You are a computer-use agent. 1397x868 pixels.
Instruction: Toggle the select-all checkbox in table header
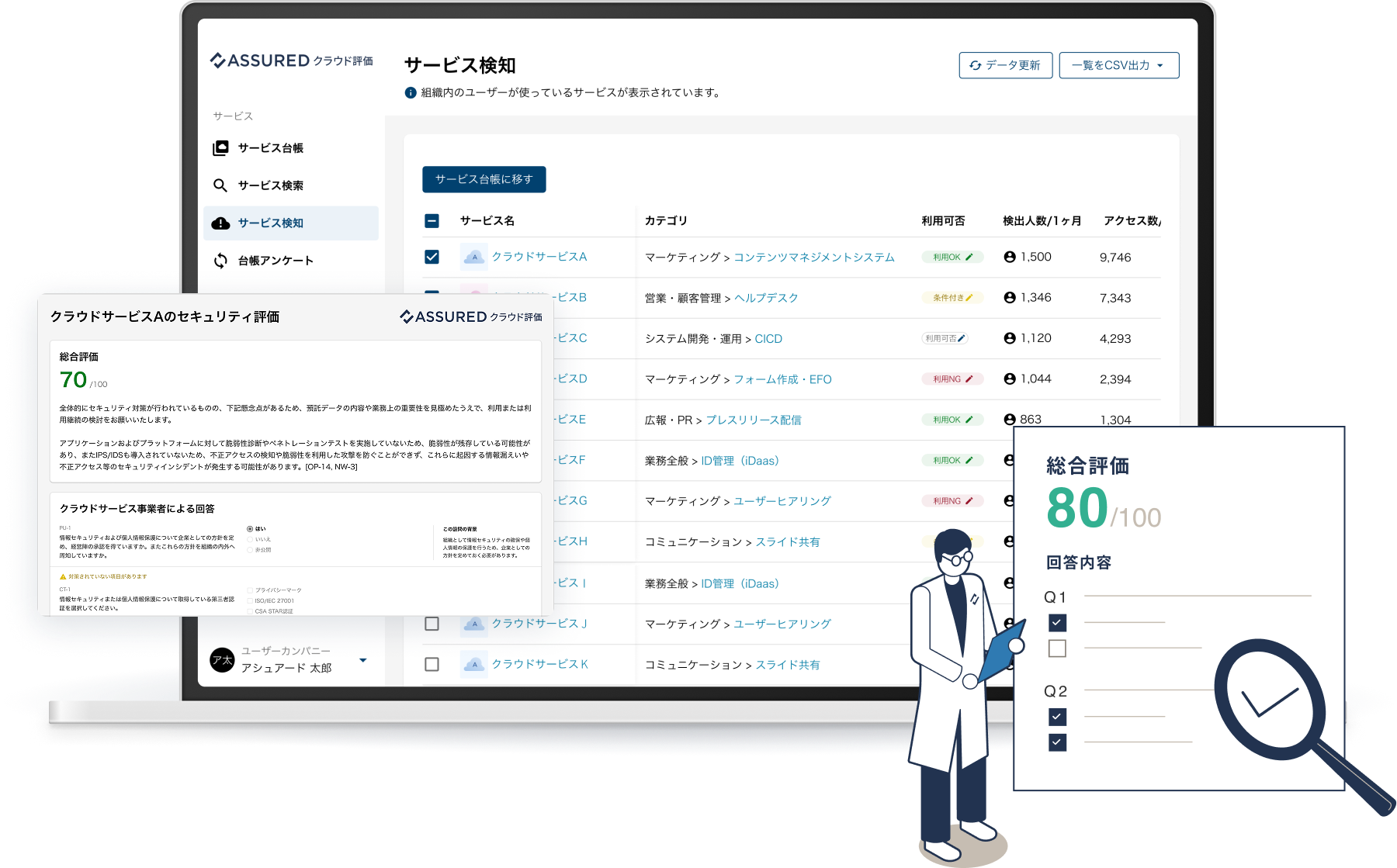tap(432, 221)
